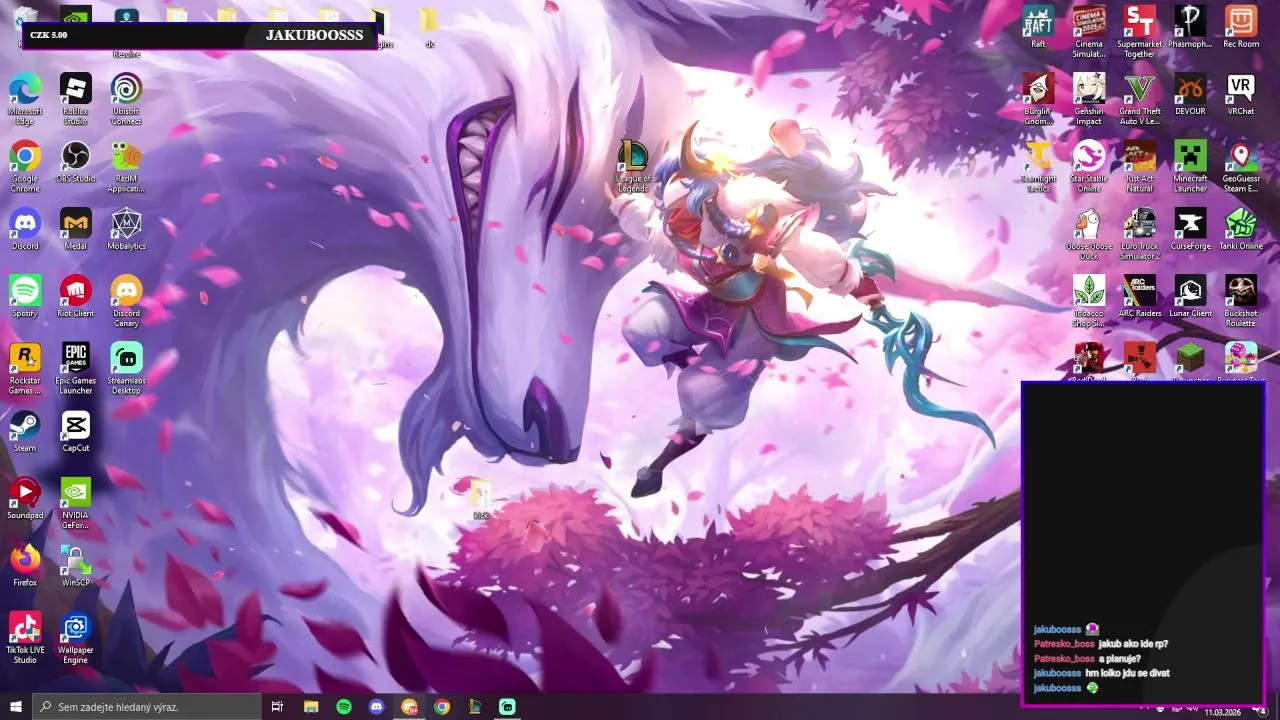
Task: Open the NVIDIA GeForce desktop shortcut
Action: point(76,502)
